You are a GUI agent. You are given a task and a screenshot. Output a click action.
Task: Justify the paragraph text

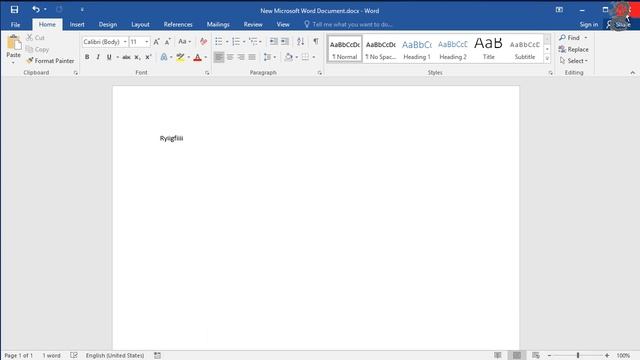click(252, 57)
